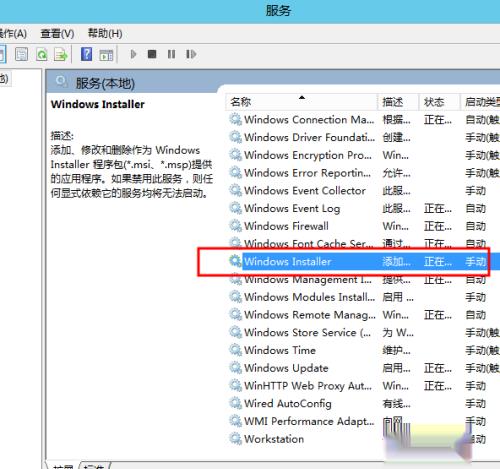
Task: Click 添加... description of Windows Installer
Action: click(x=396, y=262)
